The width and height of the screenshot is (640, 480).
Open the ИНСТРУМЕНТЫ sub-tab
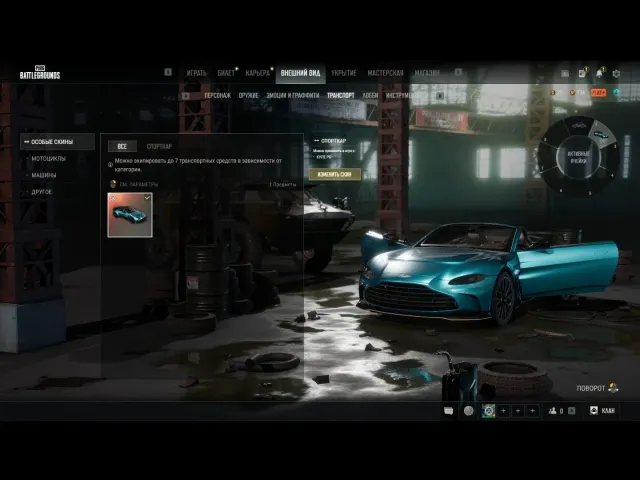pyautogui.click(x=402, y=96)
